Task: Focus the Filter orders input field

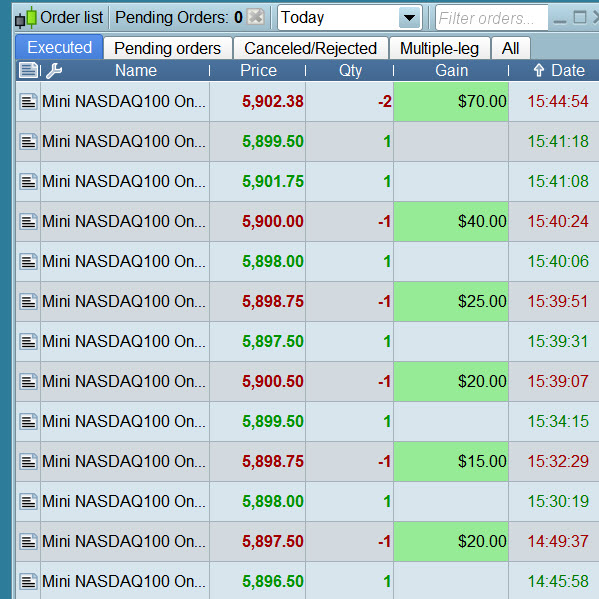Action: point(492,18)
